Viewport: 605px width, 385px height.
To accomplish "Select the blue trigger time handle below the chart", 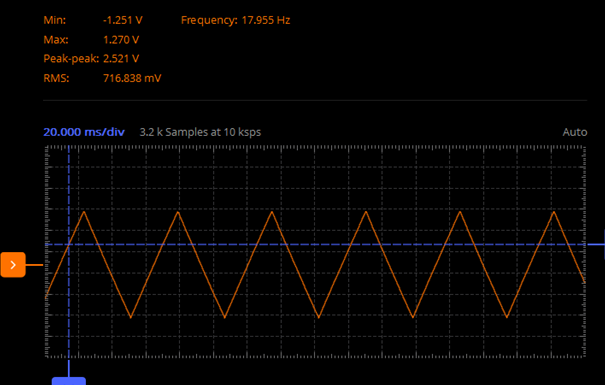I will [69, 381].
